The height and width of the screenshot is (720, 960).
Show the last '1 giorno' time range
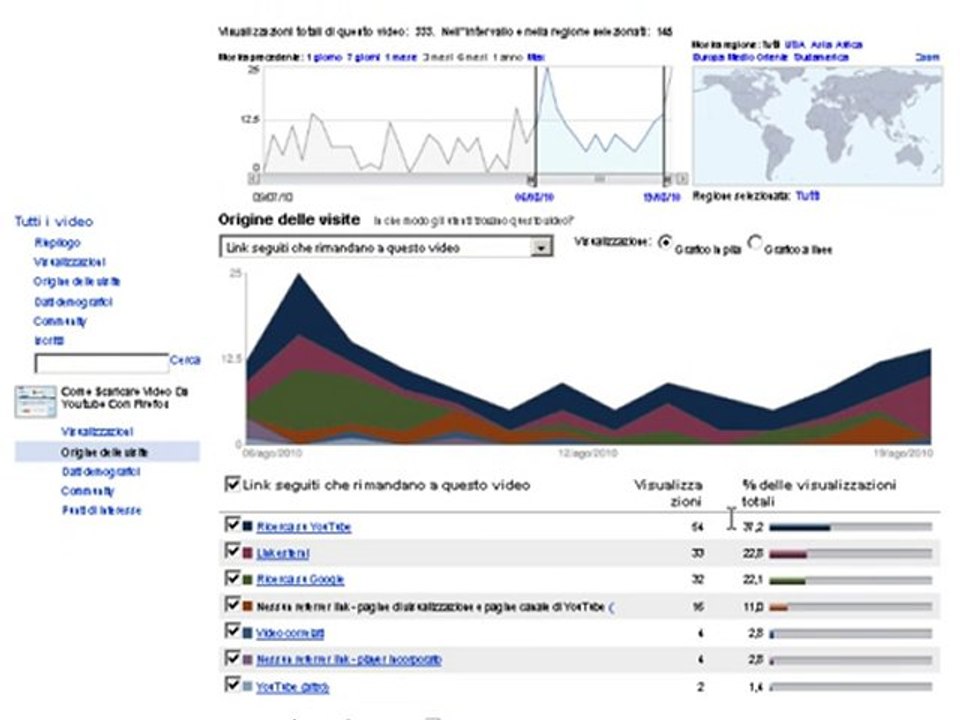tap(324, 57)
